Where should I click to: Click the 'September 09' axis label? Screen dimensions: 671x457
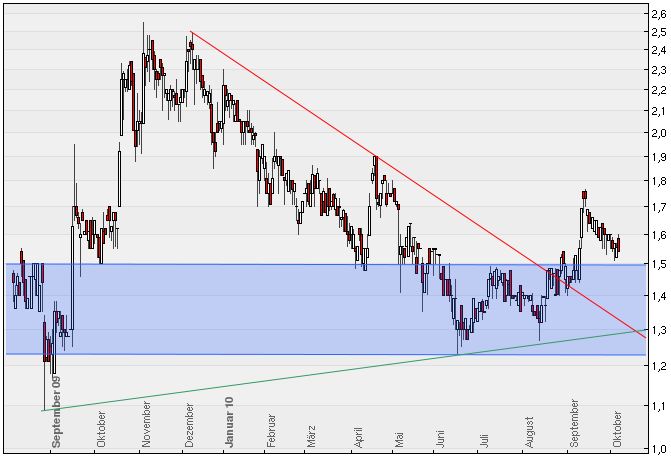[x=57, y=412]
